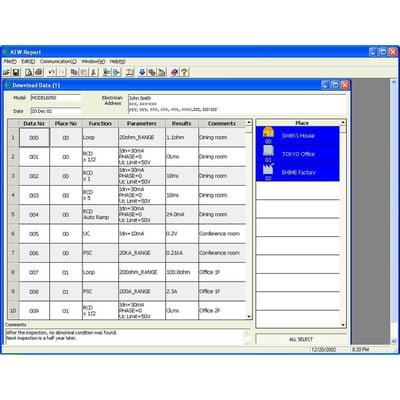The image size is (400, 400).
Task: Click the undo arrow icon
Action: click(52, 72)
